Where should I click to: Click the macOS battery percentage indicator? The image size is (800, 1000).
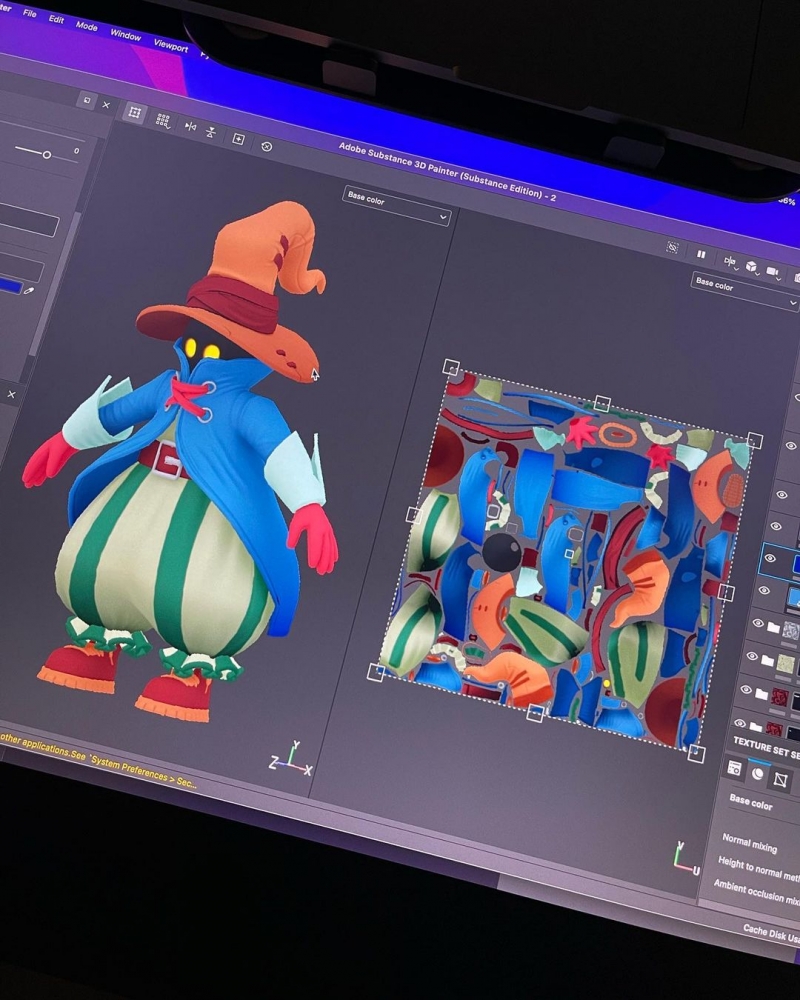click(787, 201)
